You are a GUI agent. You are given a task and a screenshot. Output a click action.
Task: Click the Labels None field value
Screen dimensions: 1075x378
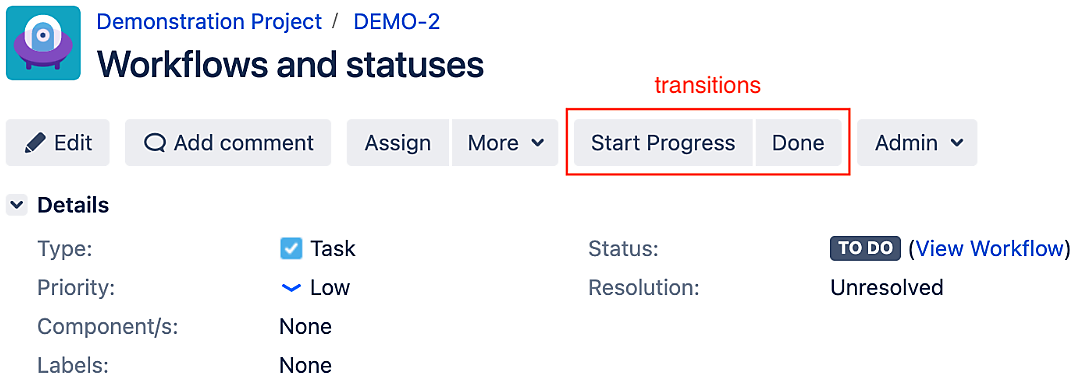click(305, 366)
